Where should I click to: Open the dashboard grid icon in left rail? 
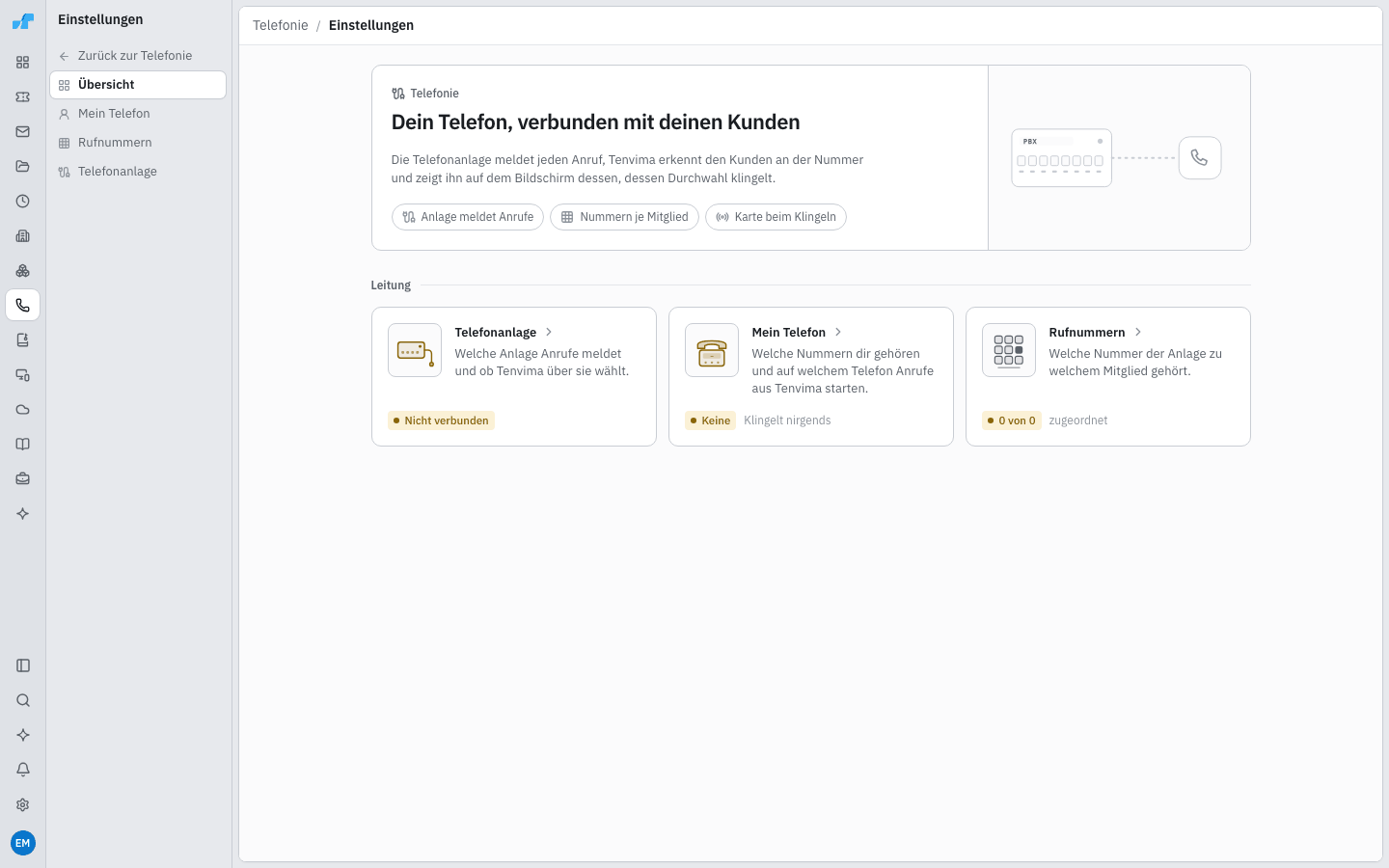coord(23,63)
